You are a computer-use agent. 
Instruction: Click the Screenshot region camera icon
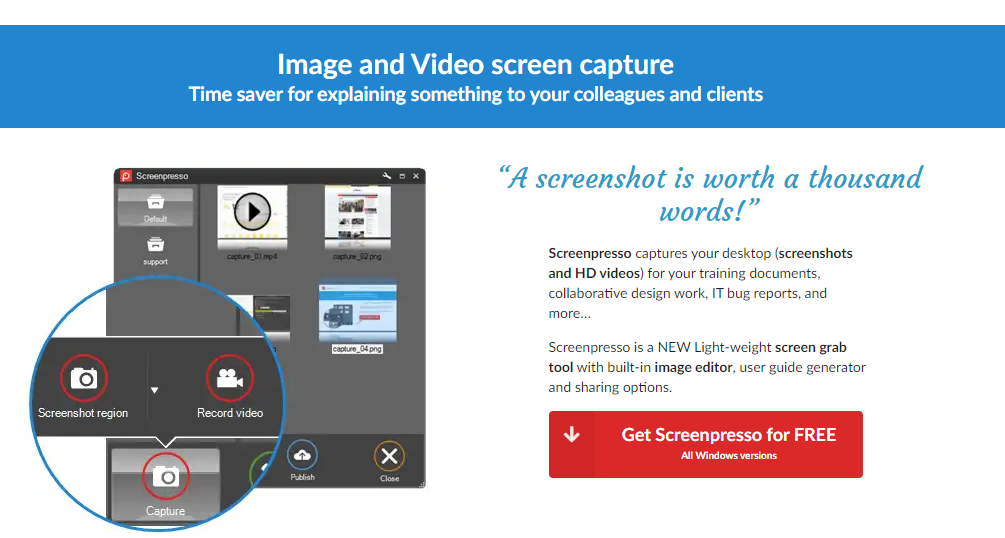(84, 378)
